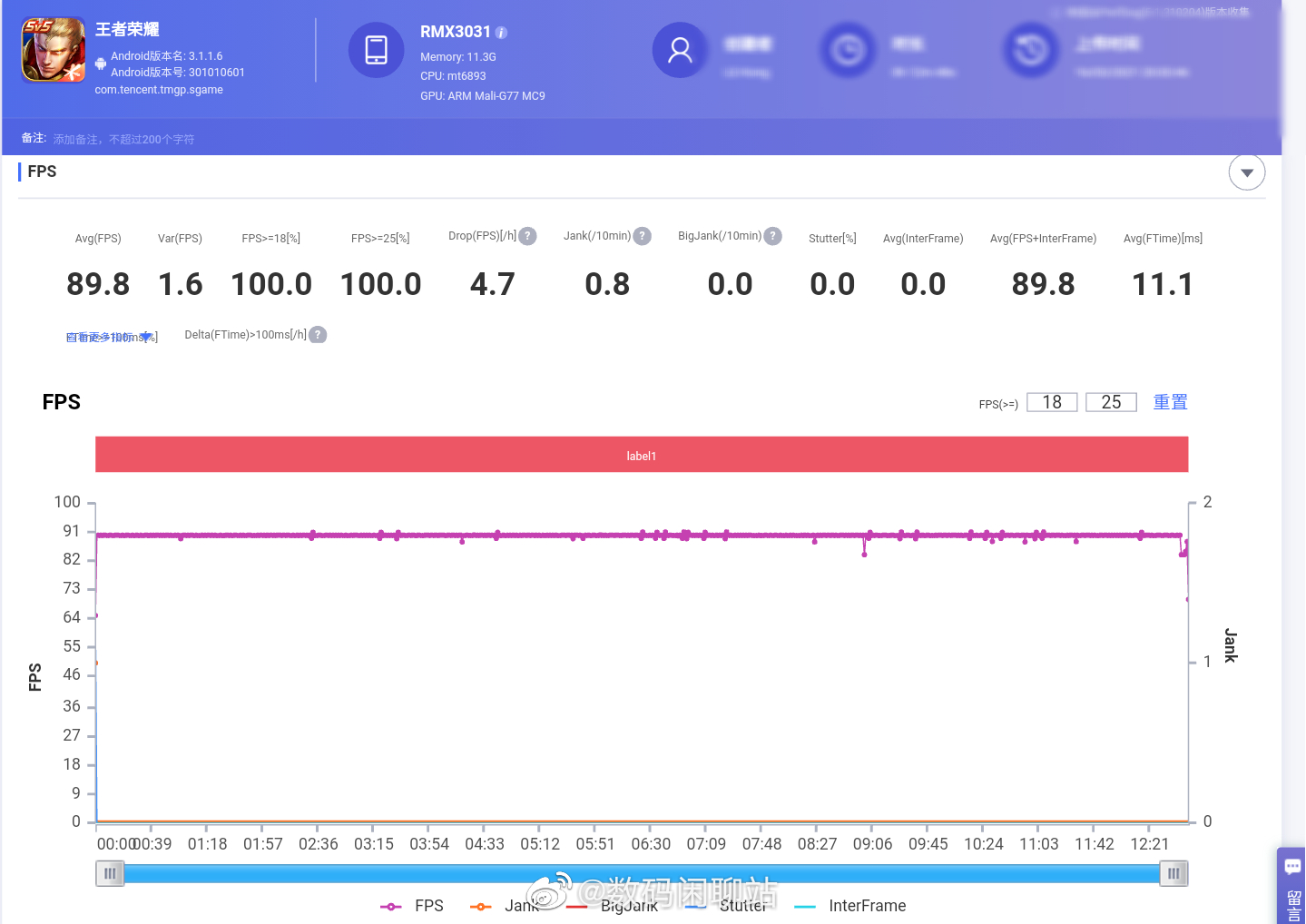Screen dimensions: 1306x924
Task: Click the left handle of time range slider
Action: 110,873
